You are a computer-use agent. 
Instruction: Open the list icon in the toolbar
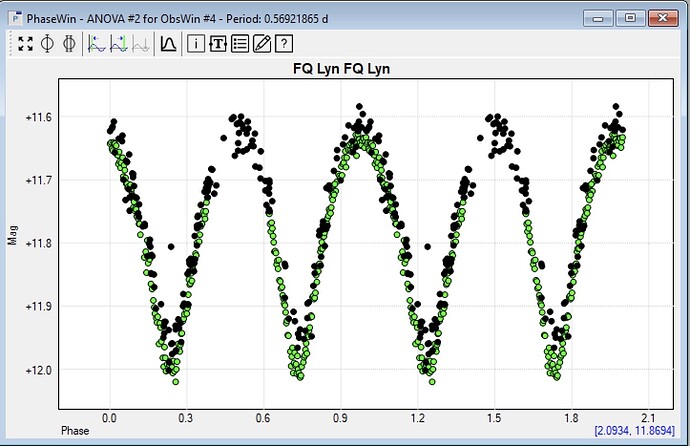[240, 43]
